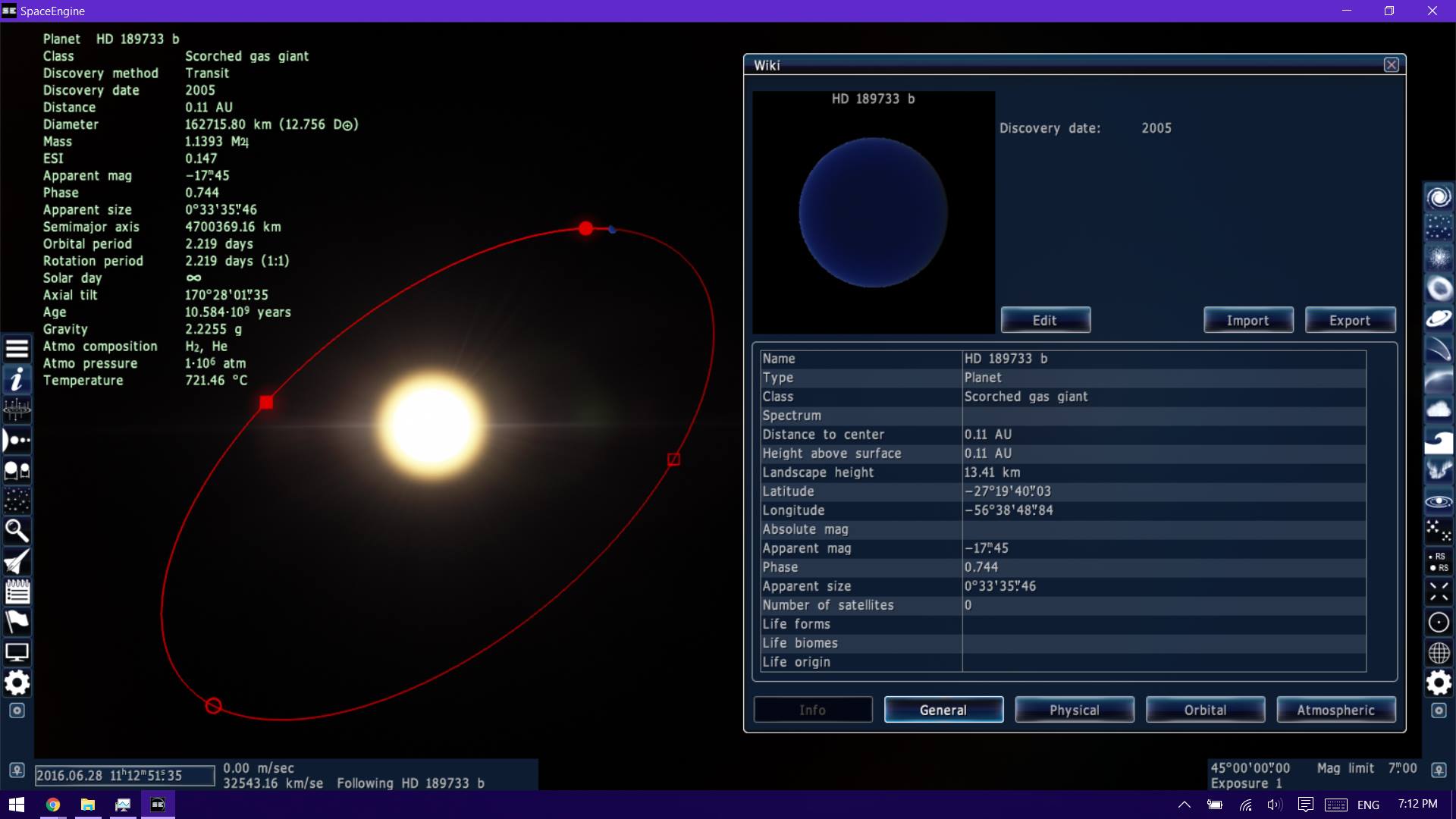Pin the bottom-left time panel button
This screenshot has width=1456, height=819.
[x=17, y=770]
